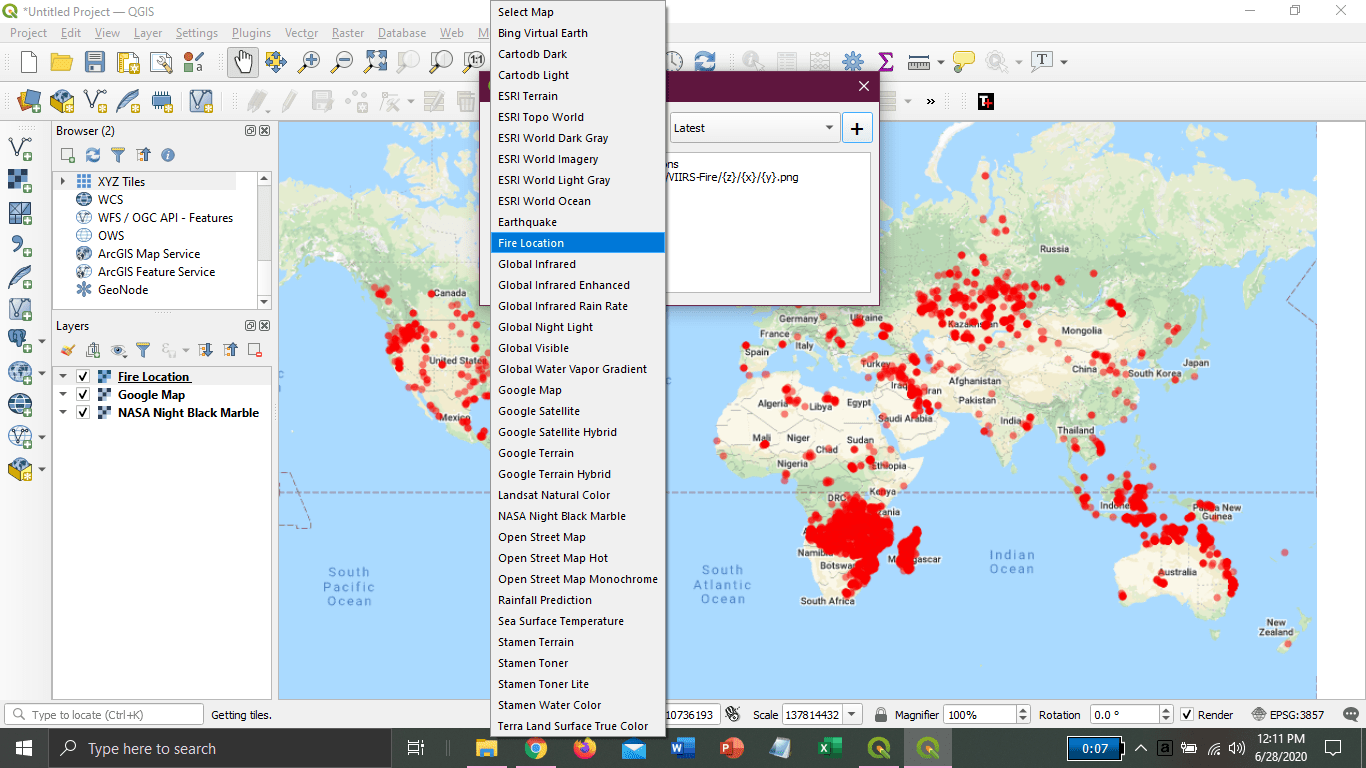1366x768 pixels.
Task: Open the Raster menu
Action: (348, 33)
